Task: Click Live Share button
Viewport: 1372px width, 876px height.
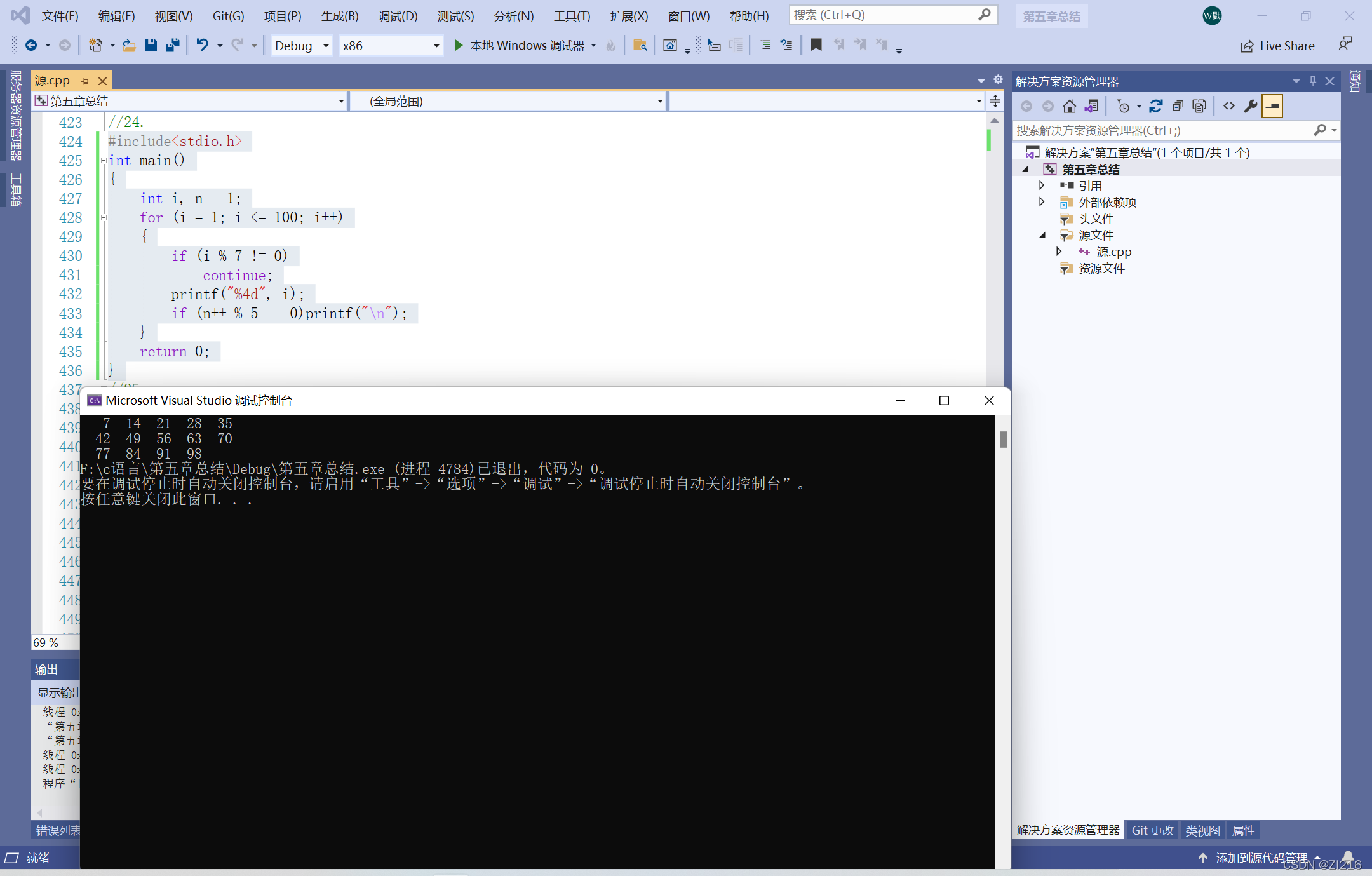Action: click(1277, 46)
